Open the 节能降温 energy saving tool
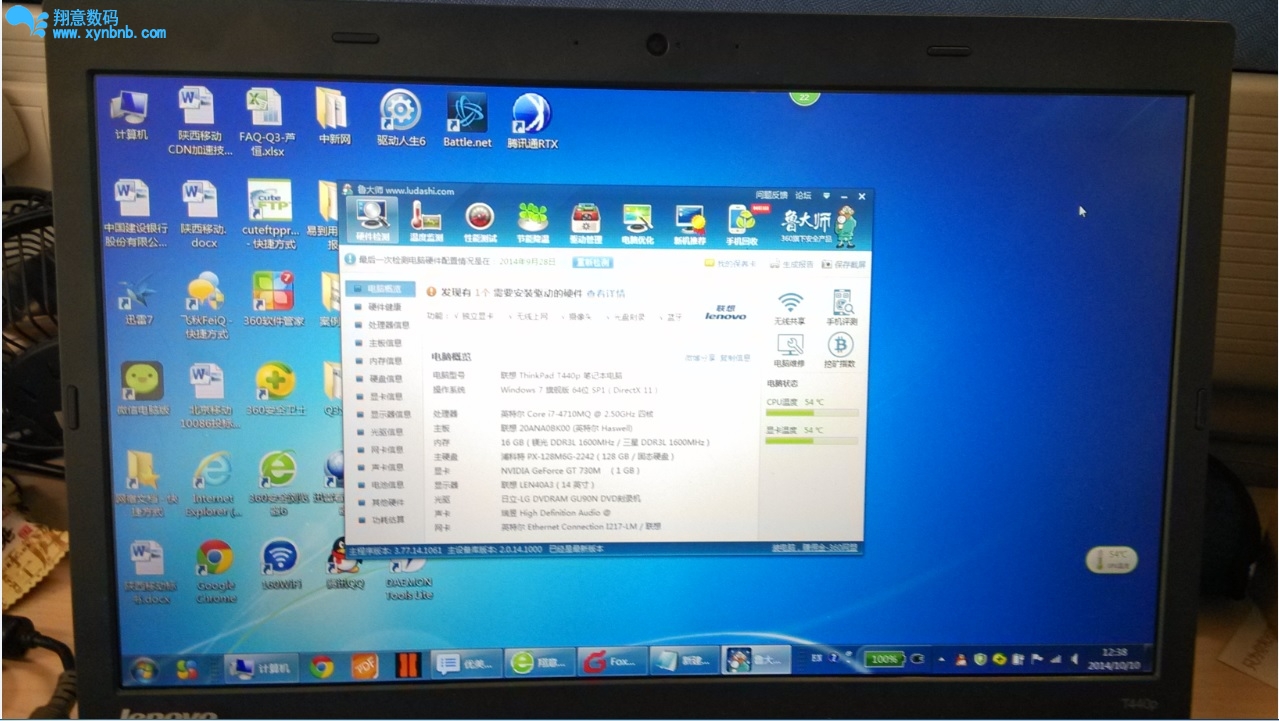 [x=533, y=222]
